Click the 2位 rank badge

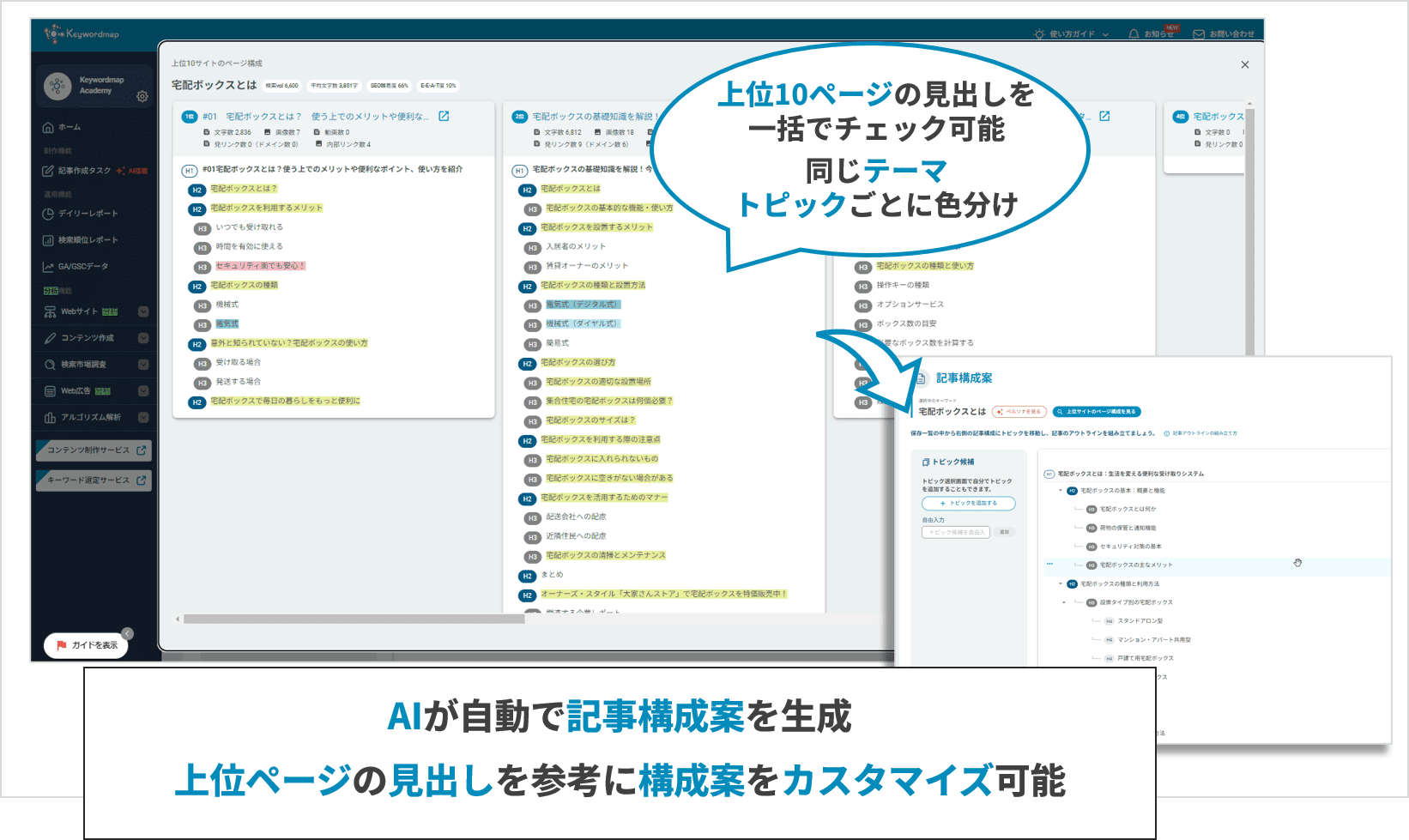520,117
